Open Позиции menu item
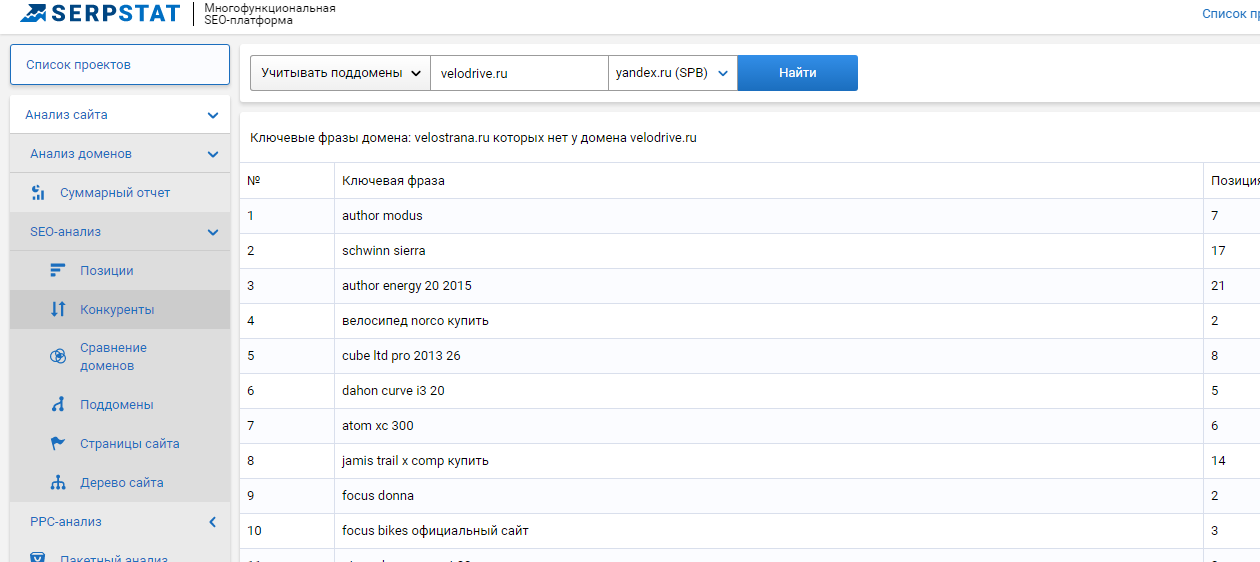Screen dimensions: 1260x562 pyautogui.click(x=107, y=271)
